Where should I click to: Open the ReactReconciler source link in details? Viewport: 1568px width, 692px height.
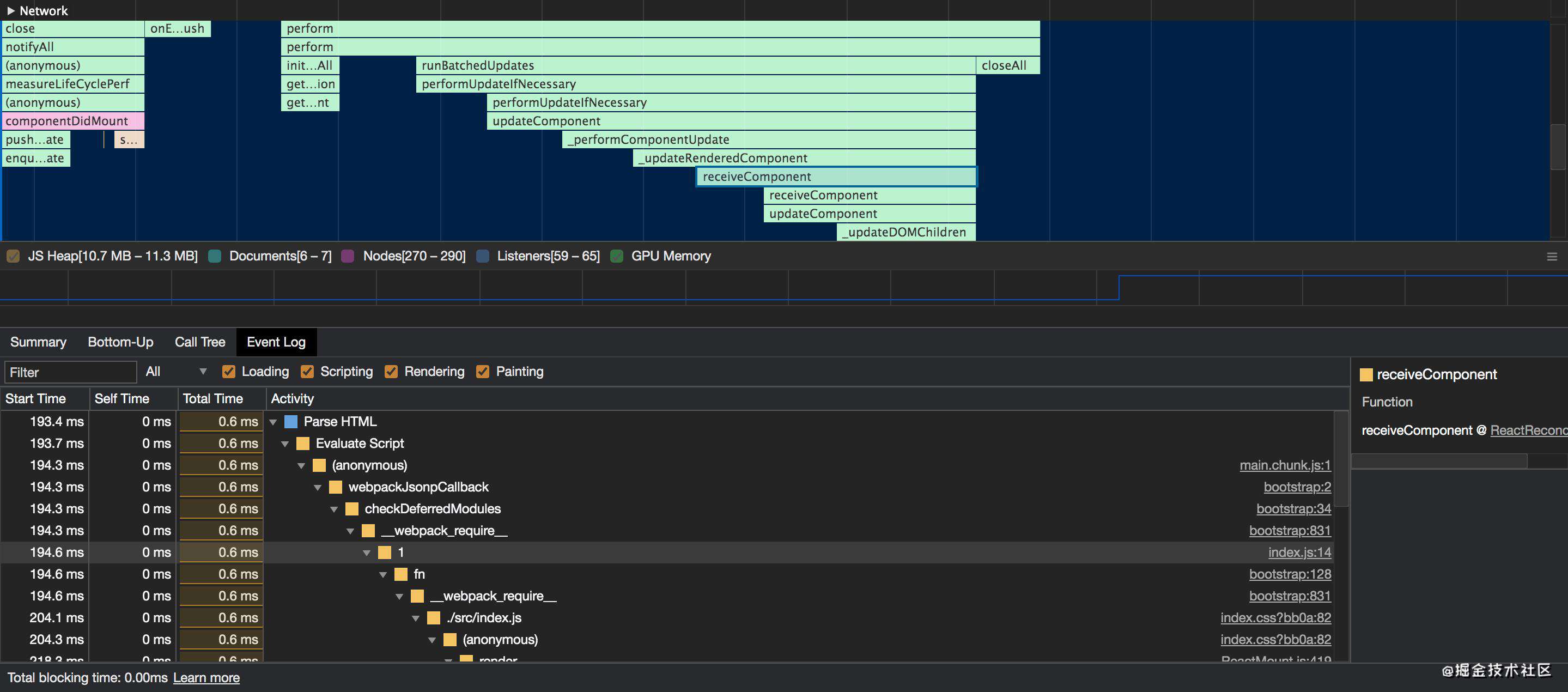pyautogui.click(x=1528, y=430)
